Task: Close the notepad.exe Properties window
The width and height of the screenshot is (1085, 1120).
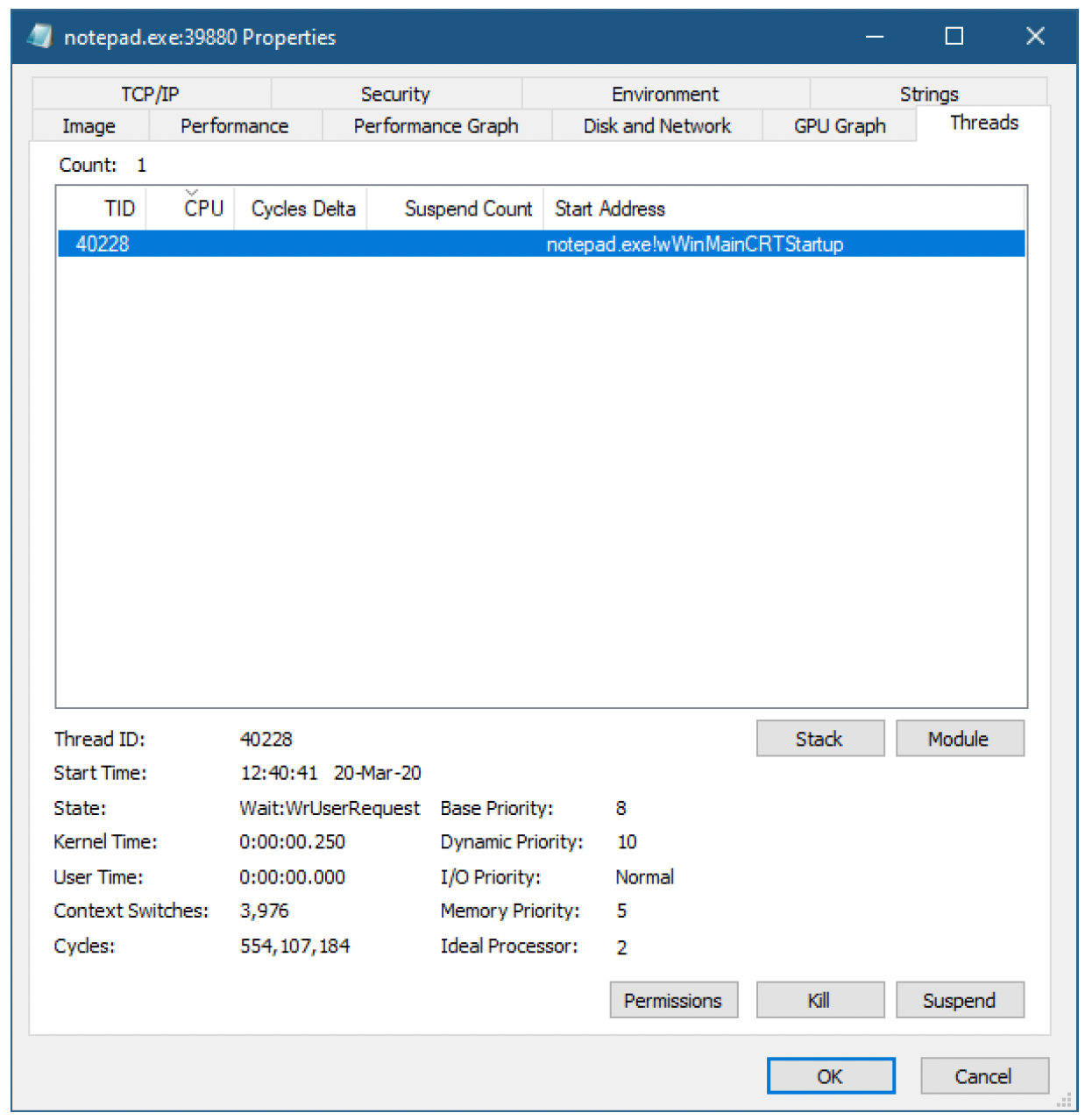Action: [x=1035, y=36]
